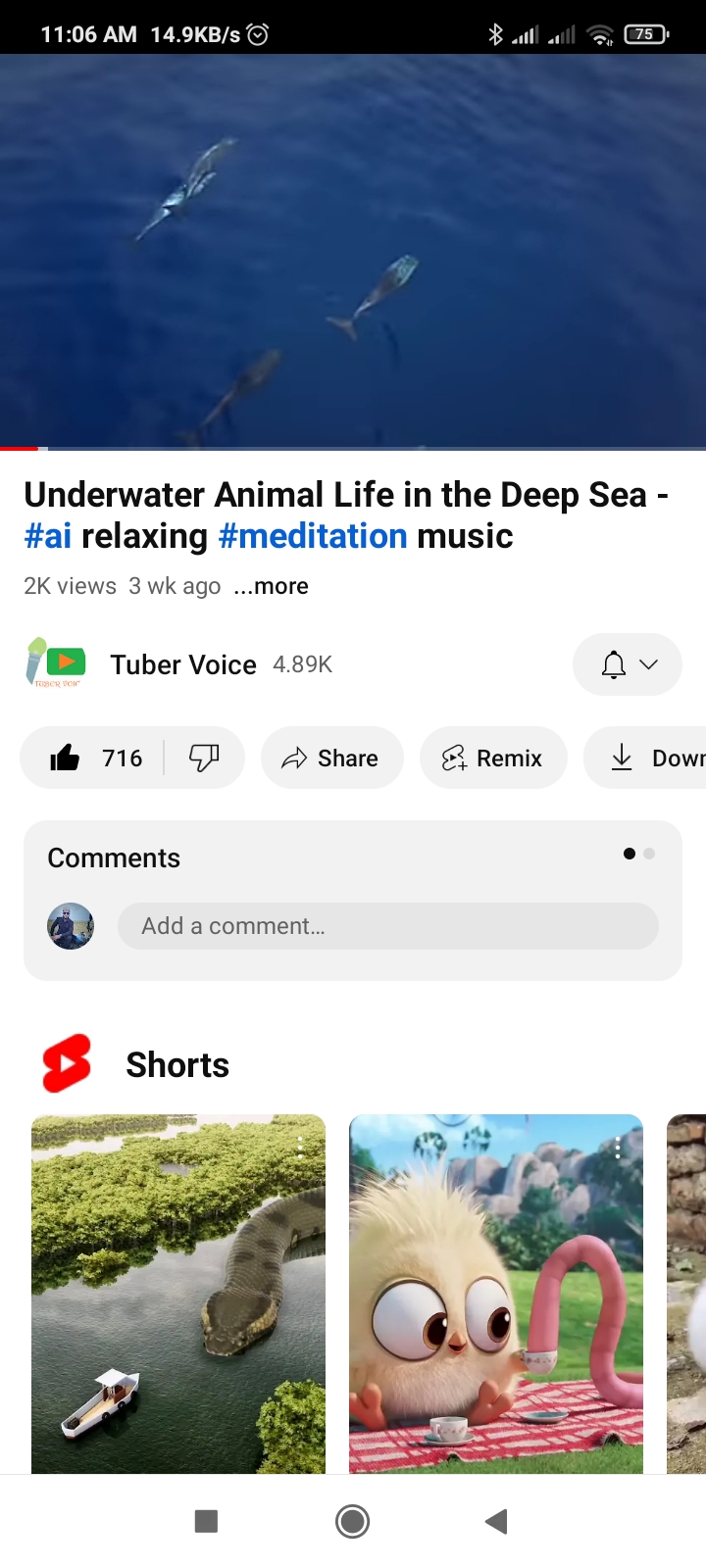Tap the Remix button
706x1568 pixels.
(x=493, y=758)
